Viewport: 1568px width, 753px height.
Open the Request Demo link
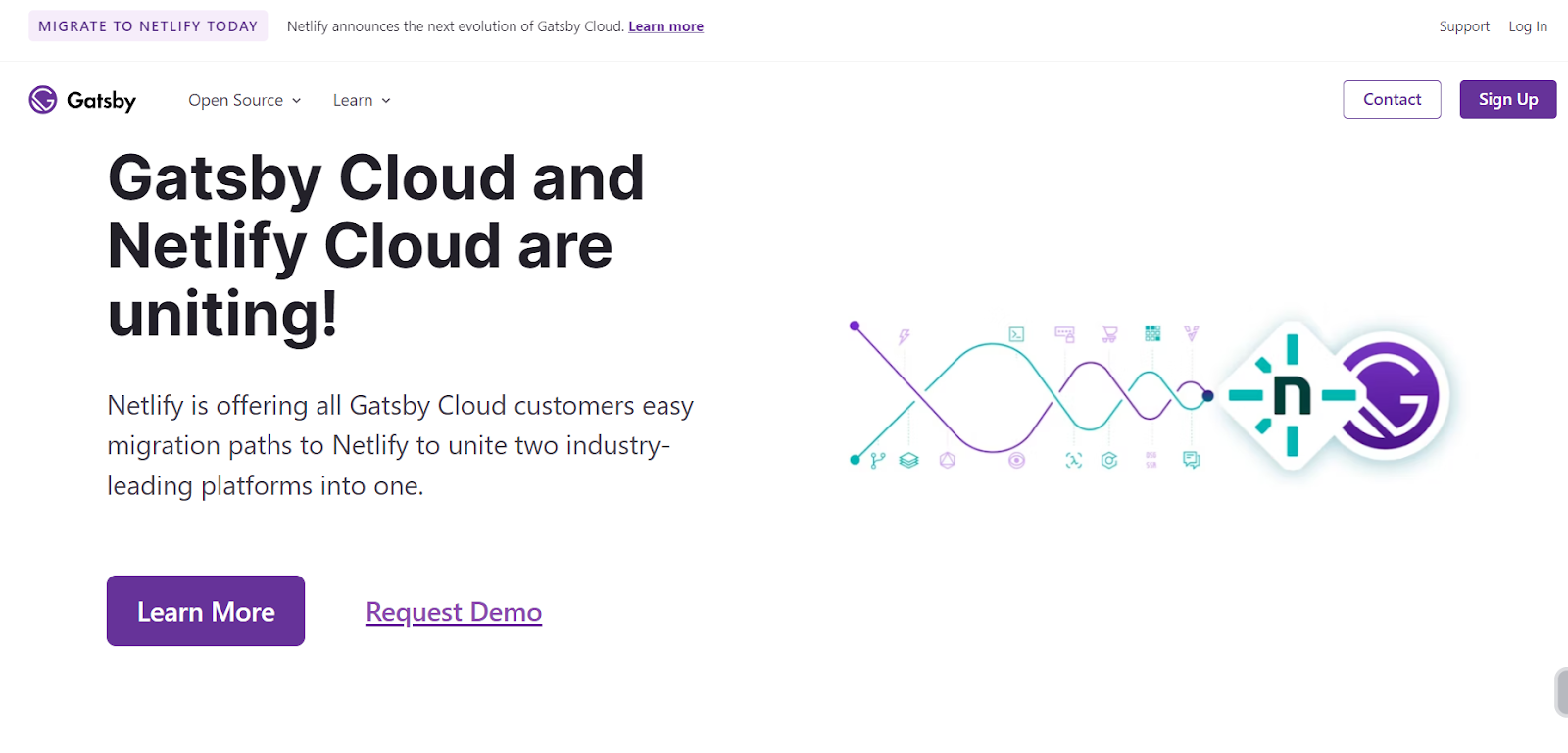click(454, 612)
